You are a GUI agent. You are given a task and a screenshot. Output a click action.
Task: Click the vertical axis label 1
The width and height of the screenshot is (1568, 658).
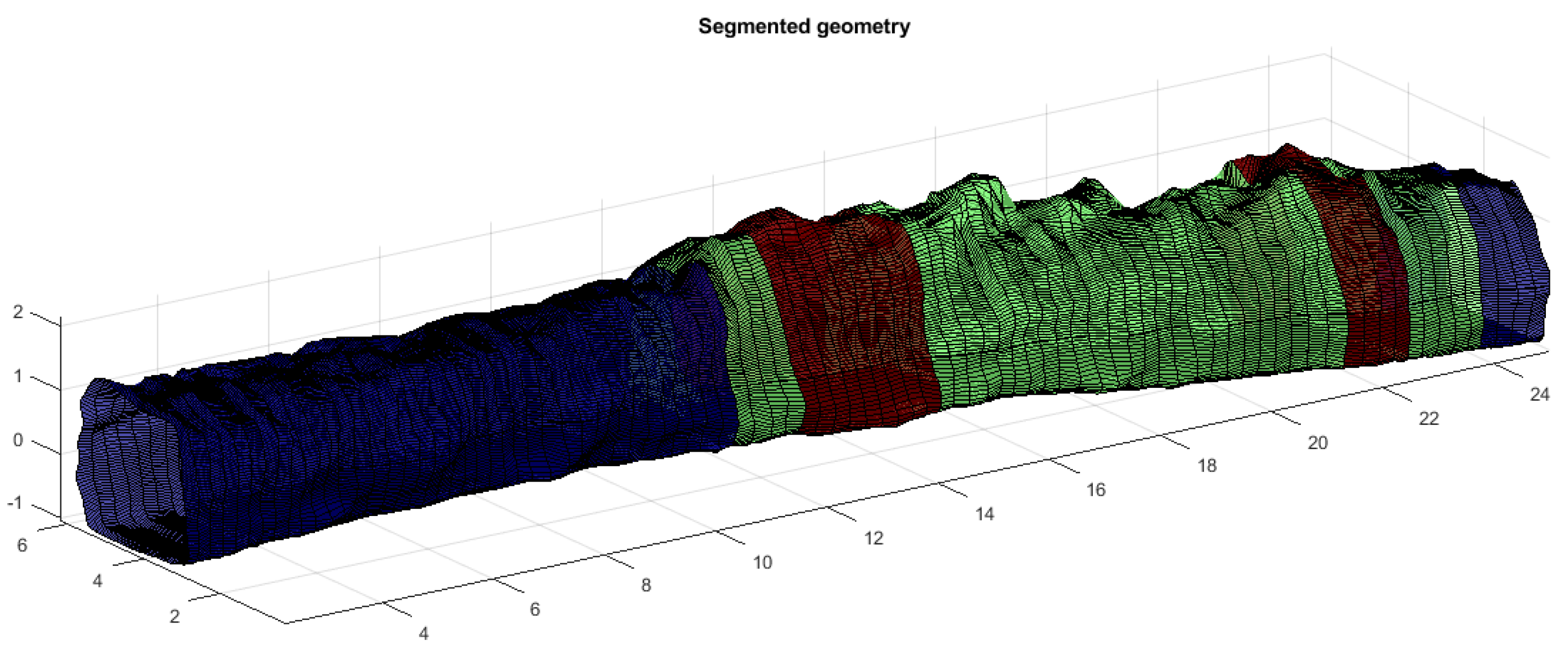(x=18, y=376)
